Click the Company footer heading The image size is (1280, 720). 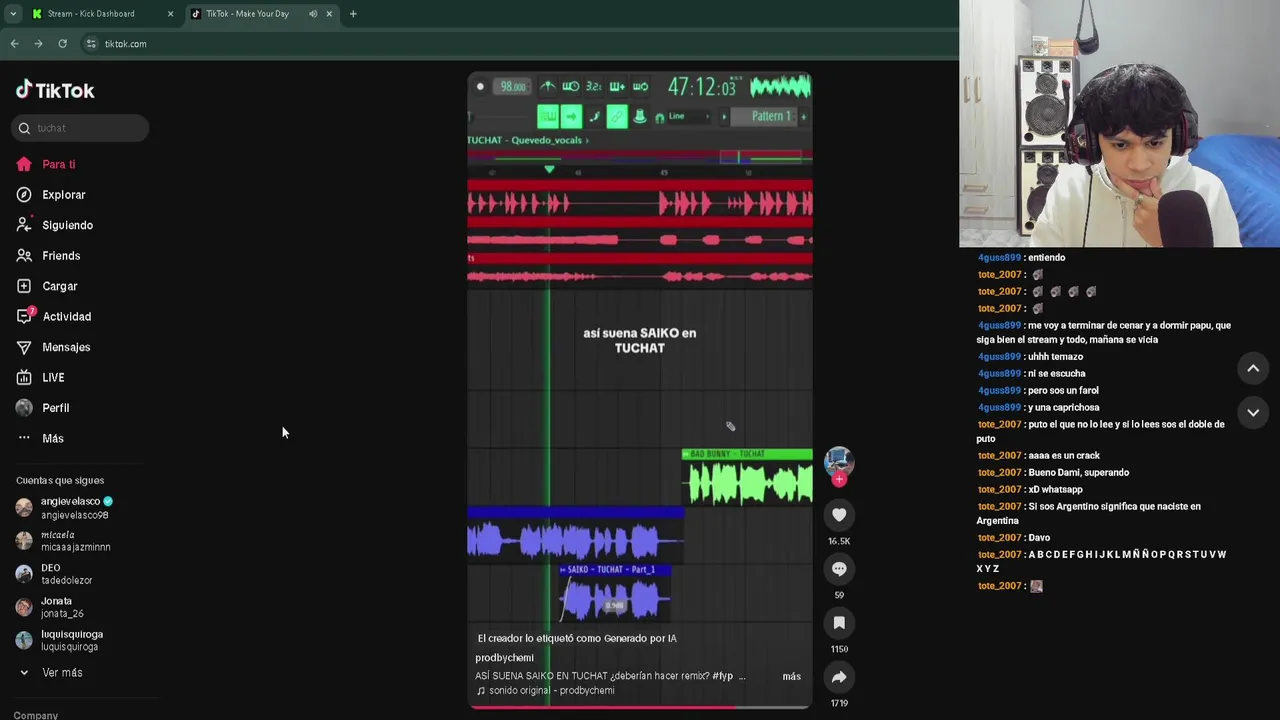(36, 715)
